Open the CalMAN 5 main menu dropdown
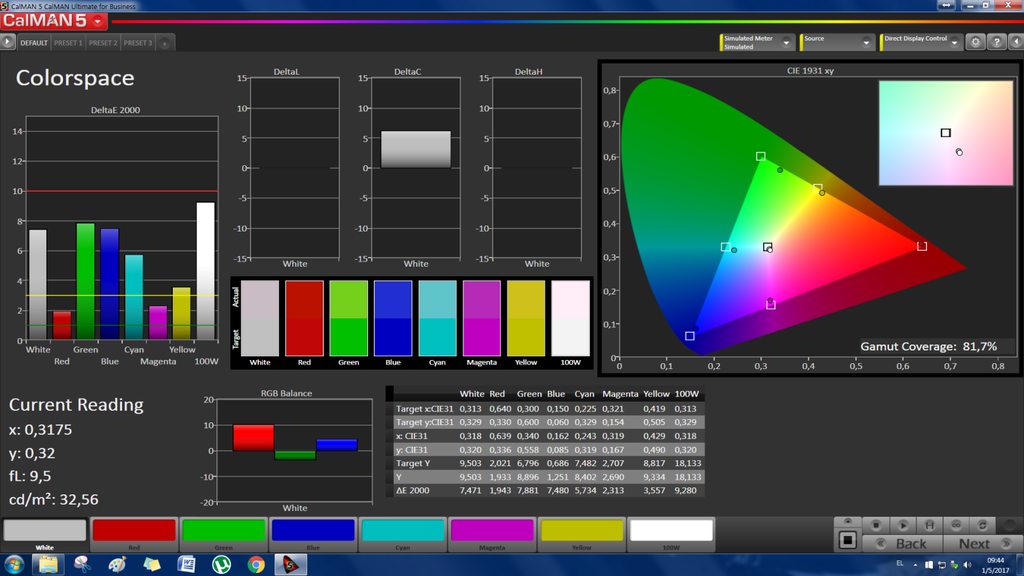 97,22
